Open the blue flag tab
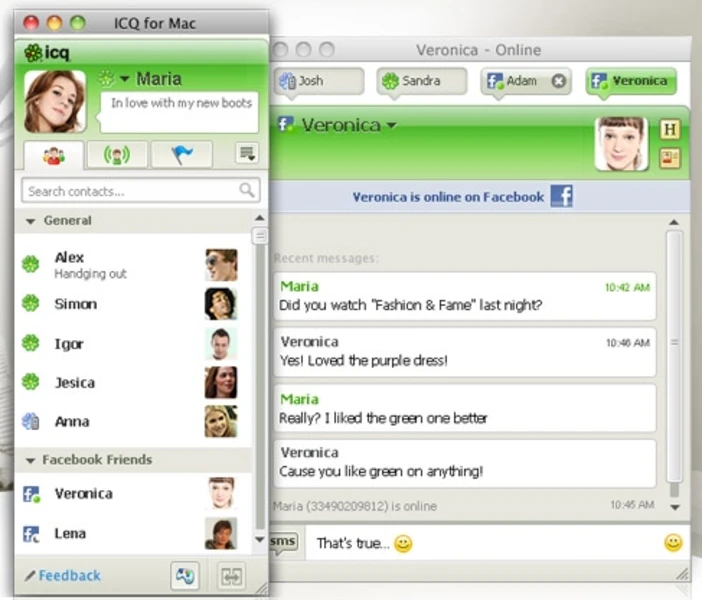 [182, 155]
